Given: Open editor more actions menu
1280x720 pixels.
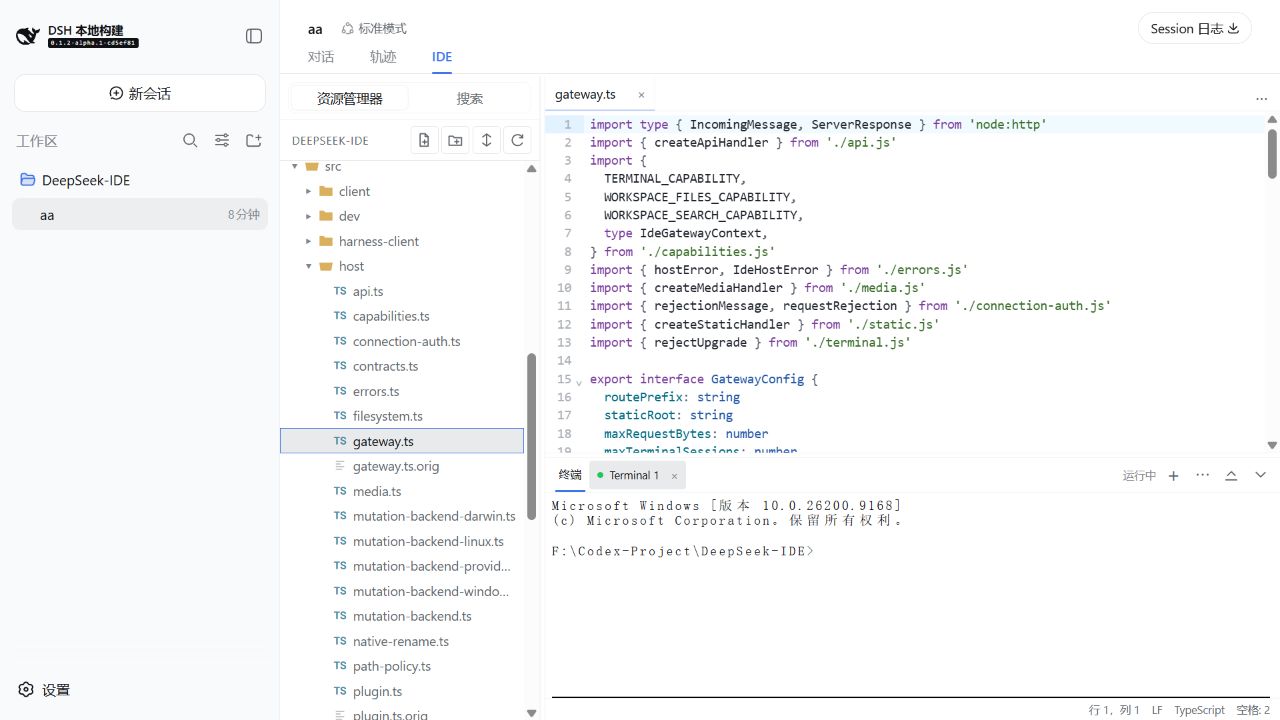Looking at the screenshot, I should (x=1261, y=98).
